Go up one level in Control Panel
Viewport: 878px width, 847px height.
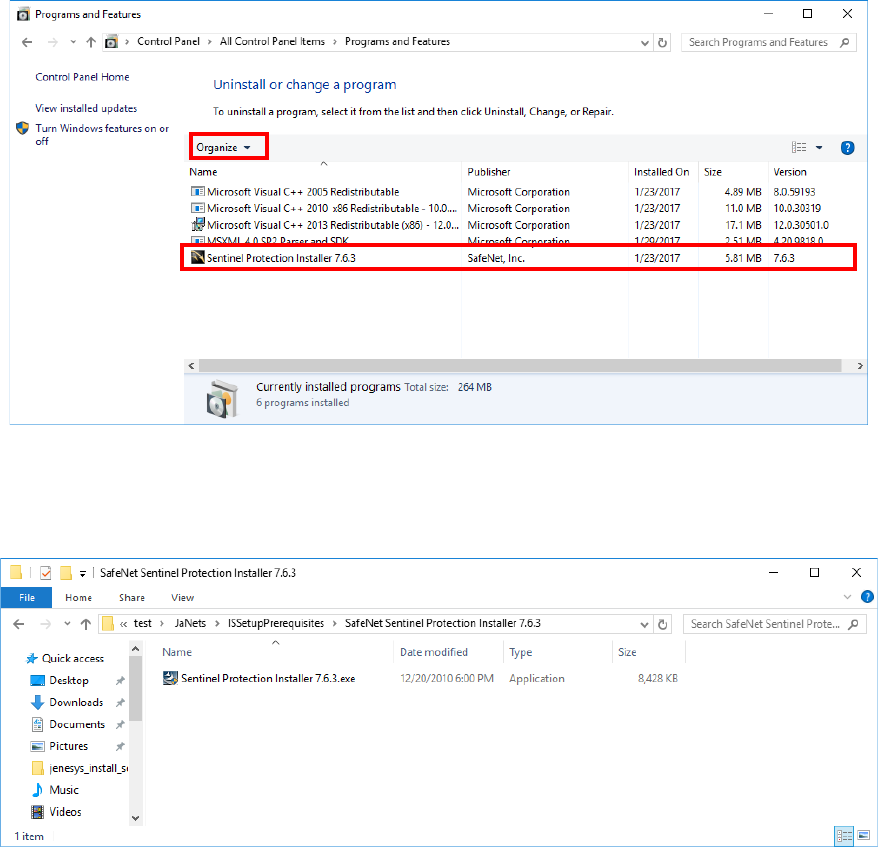91,42
